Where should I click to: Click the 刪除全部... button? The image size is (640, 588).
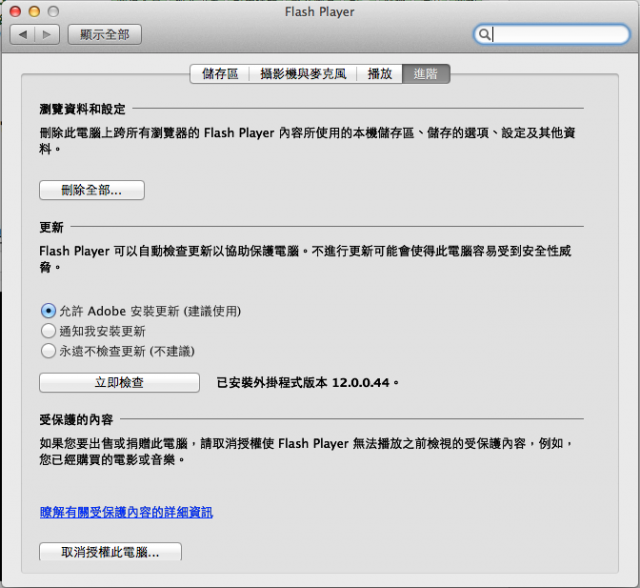pyautogui.click(x=92, y=190)
